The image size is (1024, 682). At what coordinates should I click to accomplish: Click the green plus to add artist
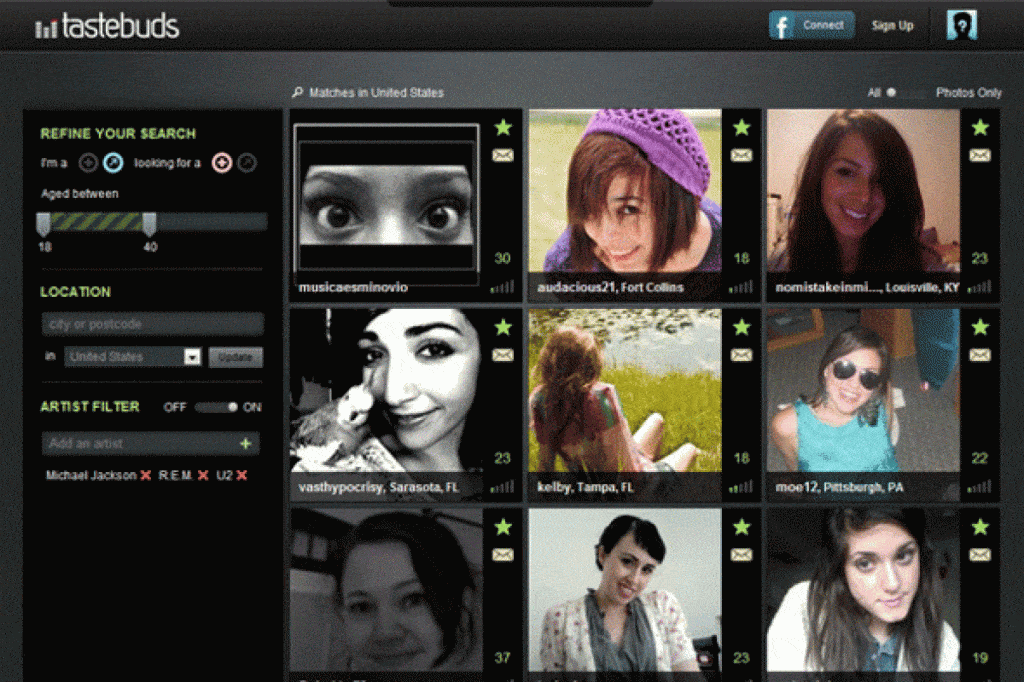[246, 443]
